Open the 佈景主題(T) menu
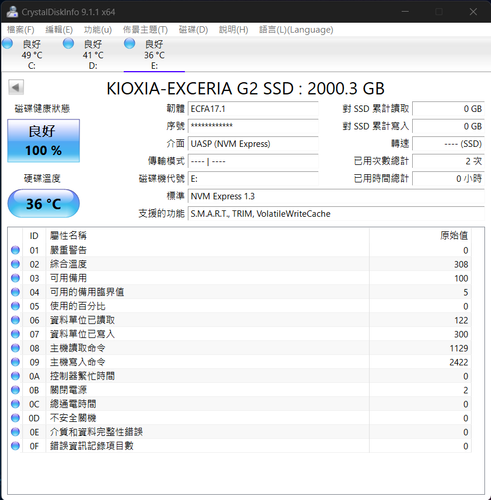 tap(145, 30)
